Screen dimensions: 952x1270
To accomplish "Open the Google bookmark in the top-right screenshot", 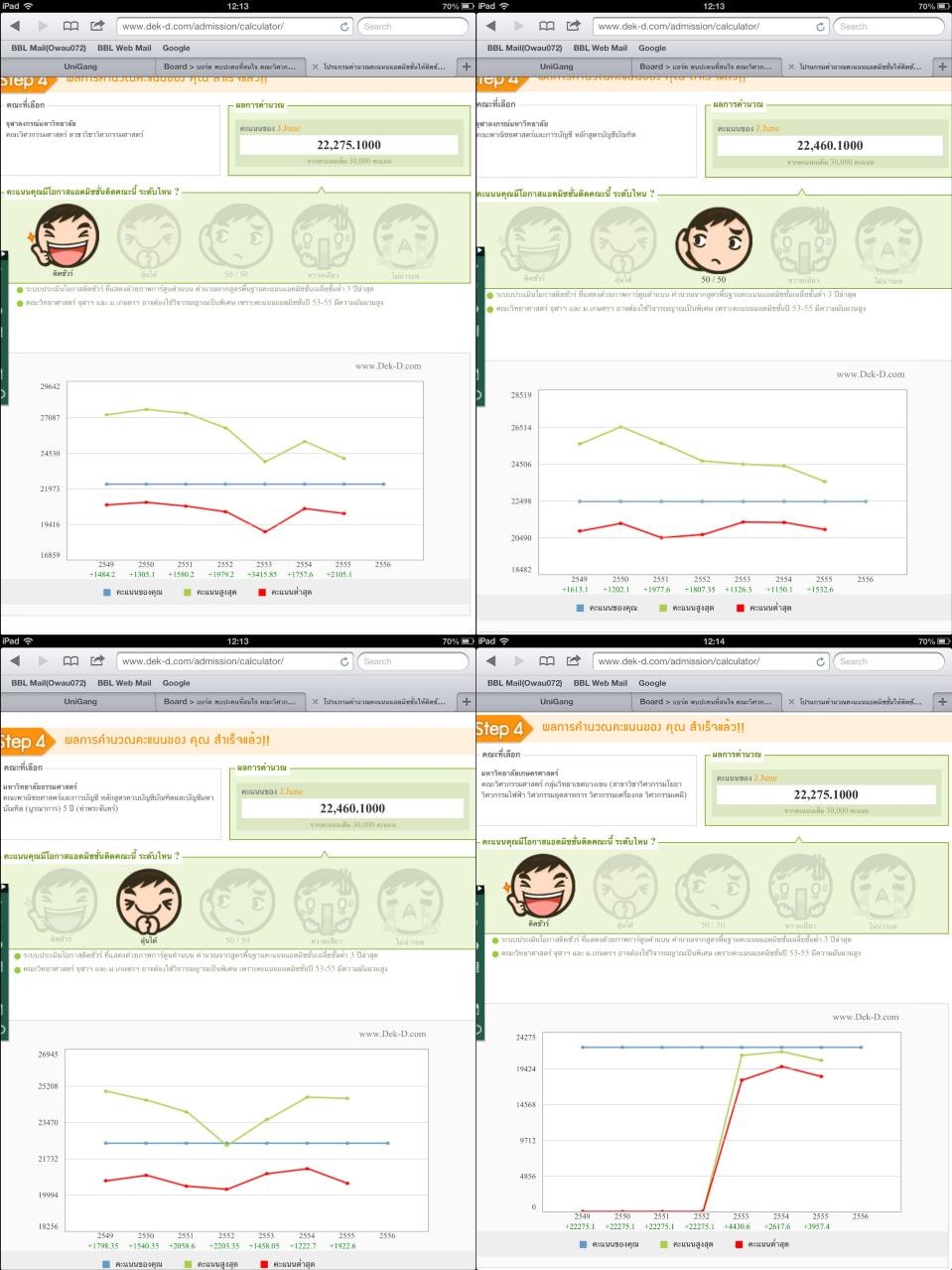I will point(652,48).
